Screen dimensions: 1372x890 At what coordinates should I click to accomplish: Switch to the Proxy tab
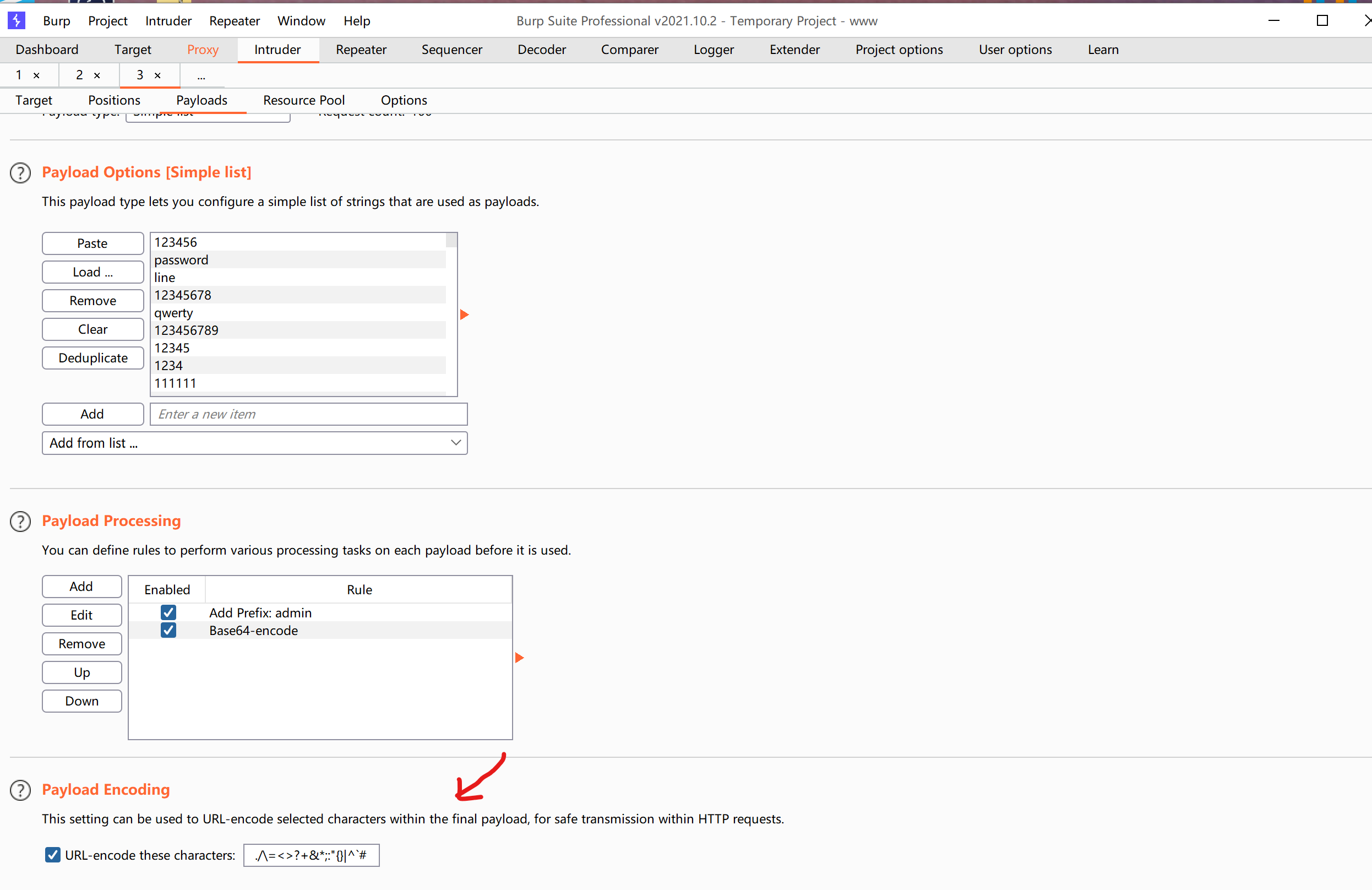coord(203,50)
